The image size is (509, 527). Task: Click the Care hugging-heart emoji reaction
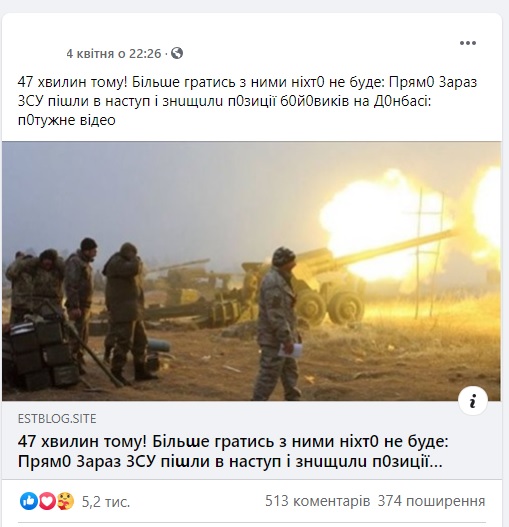click(x=65, y=501)
